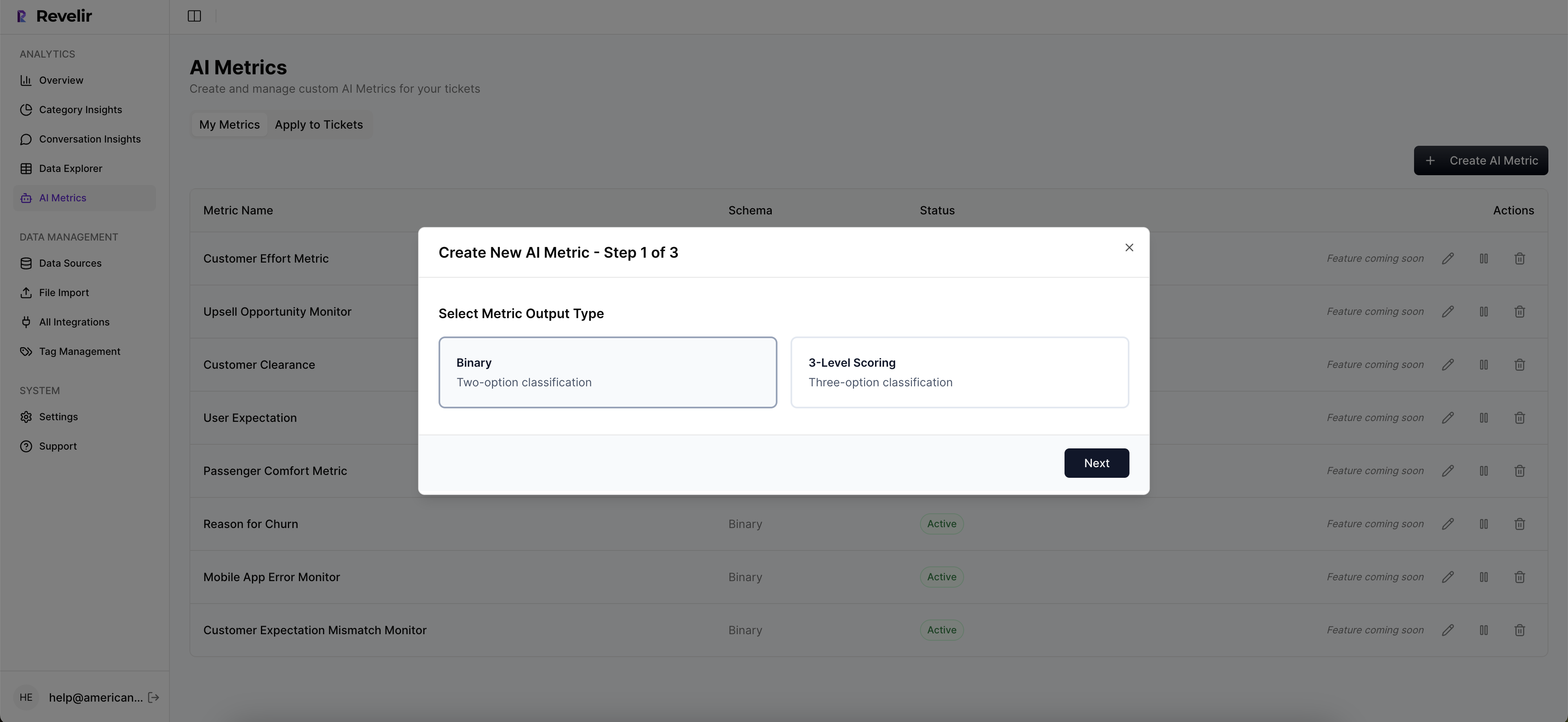The height and width of the screenshot is (722, 1568).
Task: Click the logout icon next to help email
Action: [x=153, y=697]
